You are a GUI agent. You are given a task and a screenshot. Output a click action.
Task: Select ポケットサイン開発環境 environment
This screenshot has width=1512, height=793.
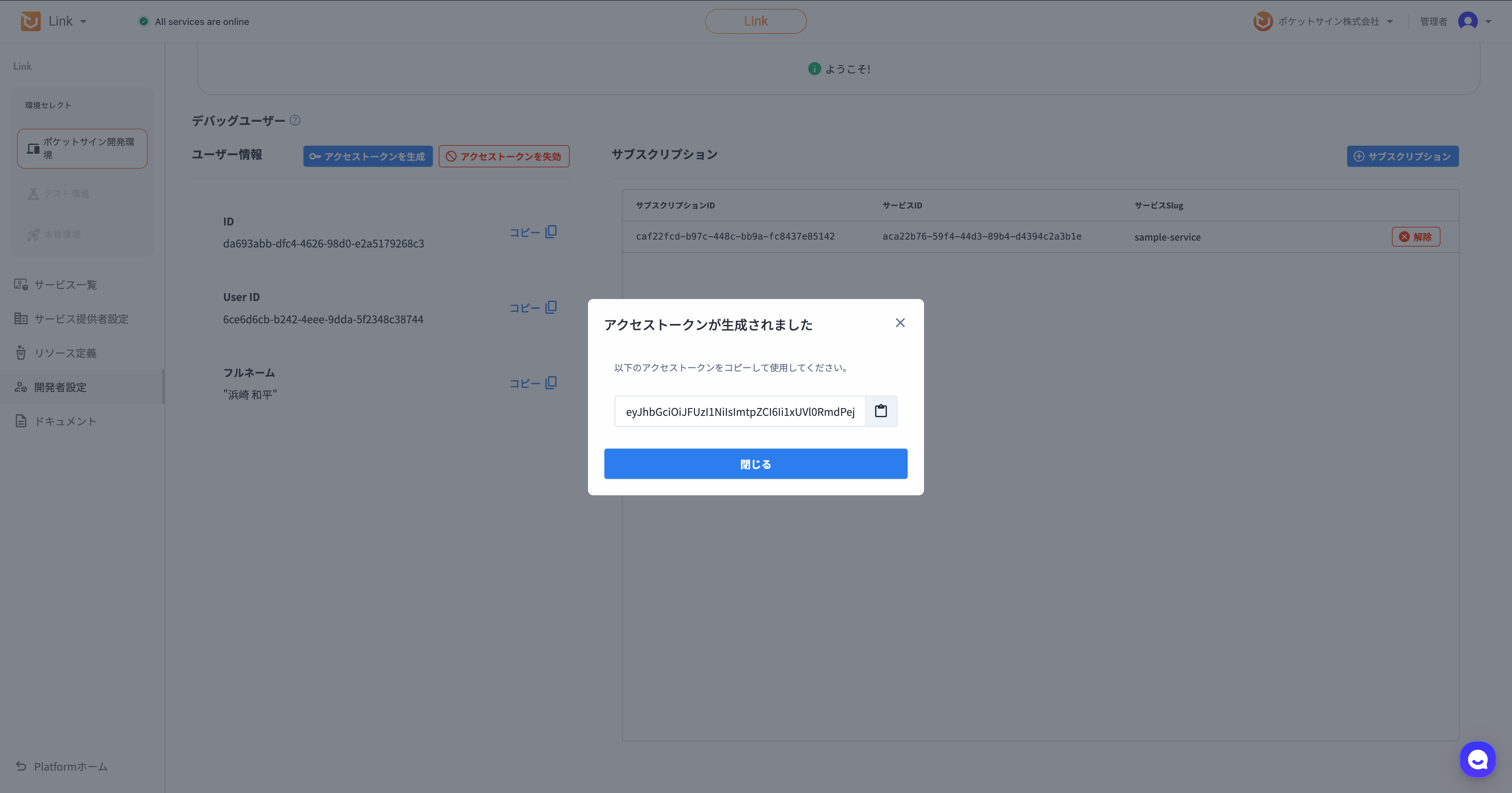[82, 148]
